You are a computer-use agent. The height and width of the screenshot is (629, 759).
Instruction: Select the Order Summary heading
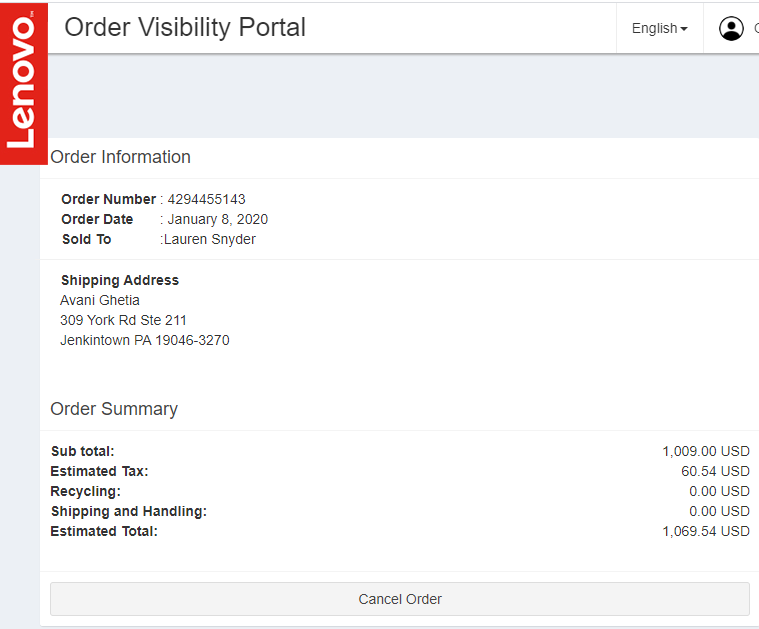pos(114,409)
